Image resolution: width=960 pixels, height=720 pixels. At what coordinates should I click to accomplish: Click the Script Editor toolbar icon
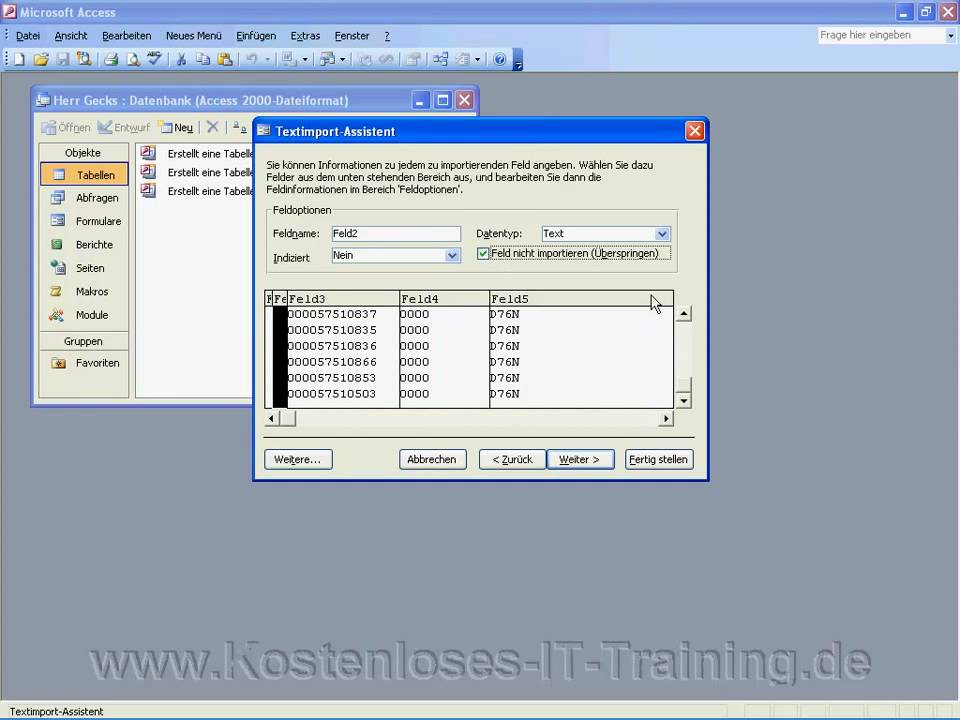(x=386, y=59)
